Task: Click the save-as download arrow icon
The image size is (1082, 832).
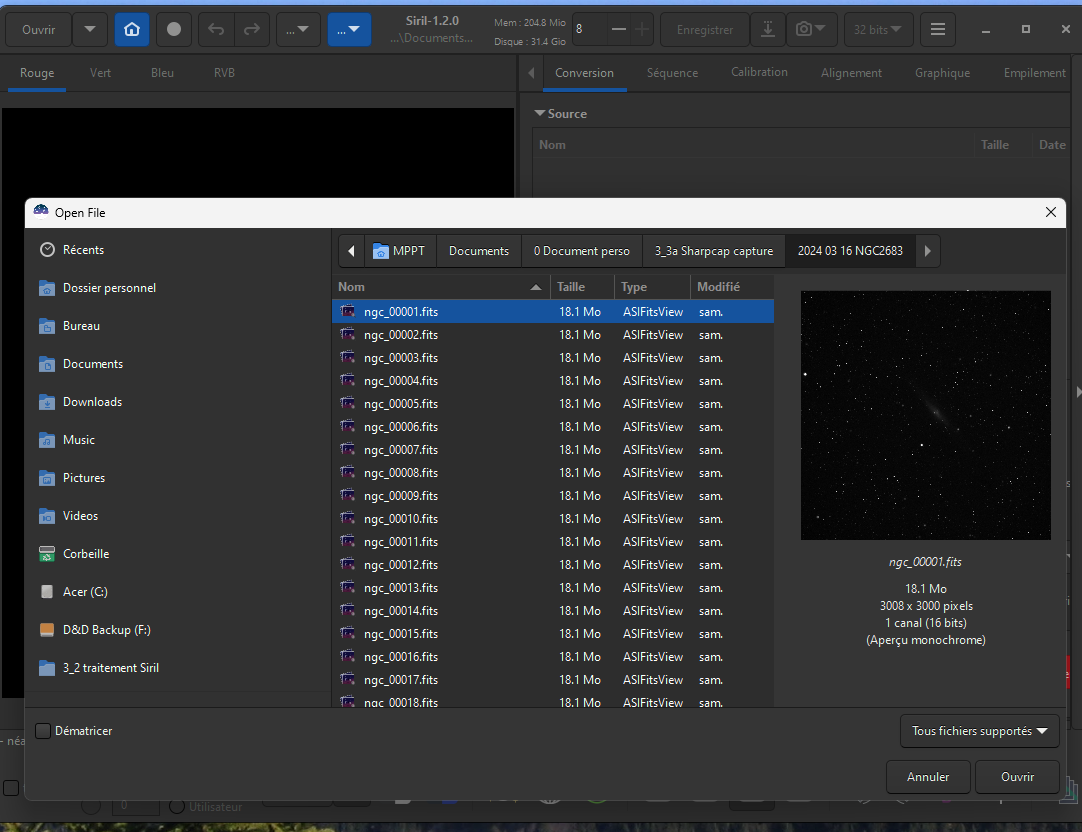Action: pos(767,30)
